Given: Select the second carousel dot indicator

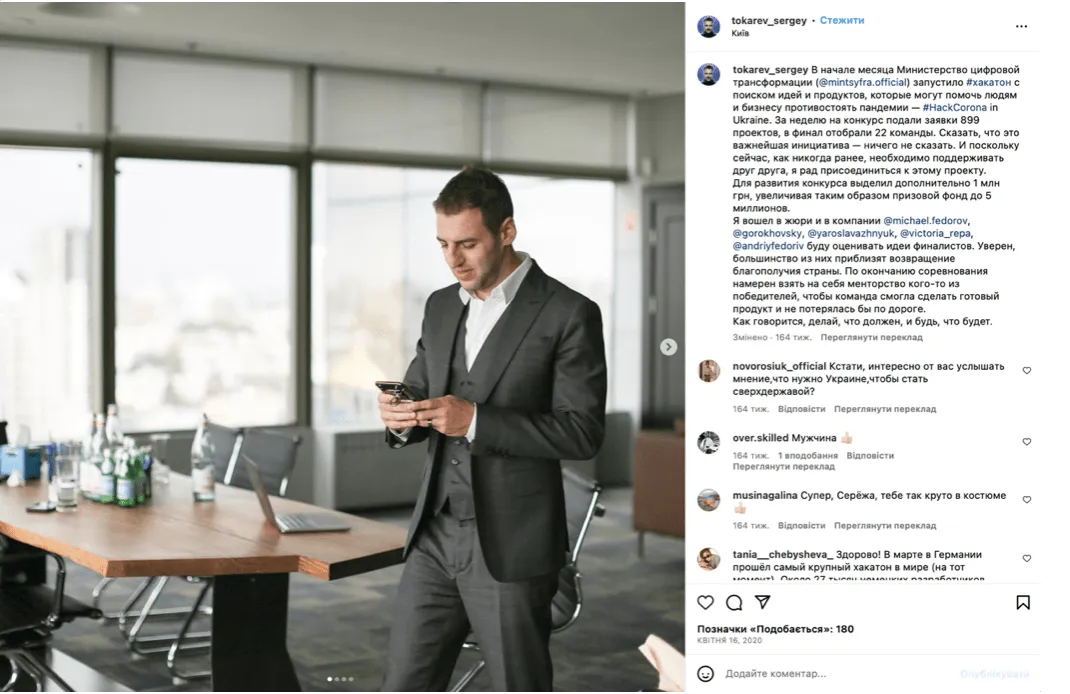Looking at the screenshot, I should pos(337,680).
